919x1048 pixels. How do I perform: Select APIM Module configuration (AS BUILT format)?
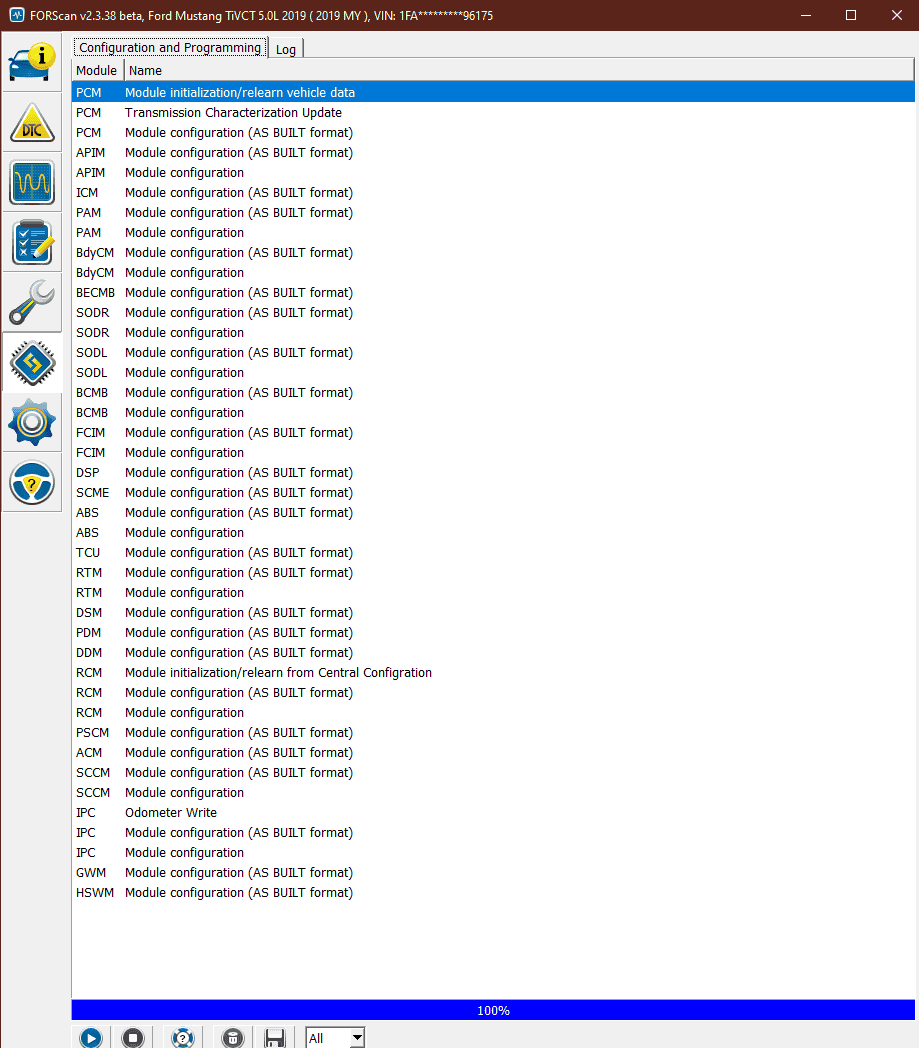(493, 152)
